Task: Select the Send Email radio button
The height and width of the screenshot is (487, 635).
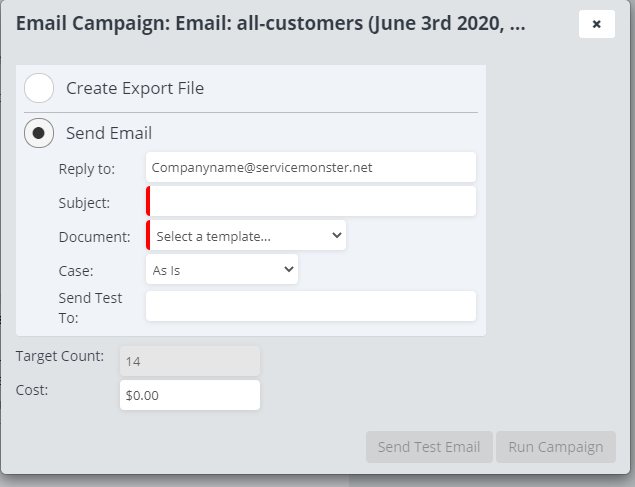Action: click(39, 133)
